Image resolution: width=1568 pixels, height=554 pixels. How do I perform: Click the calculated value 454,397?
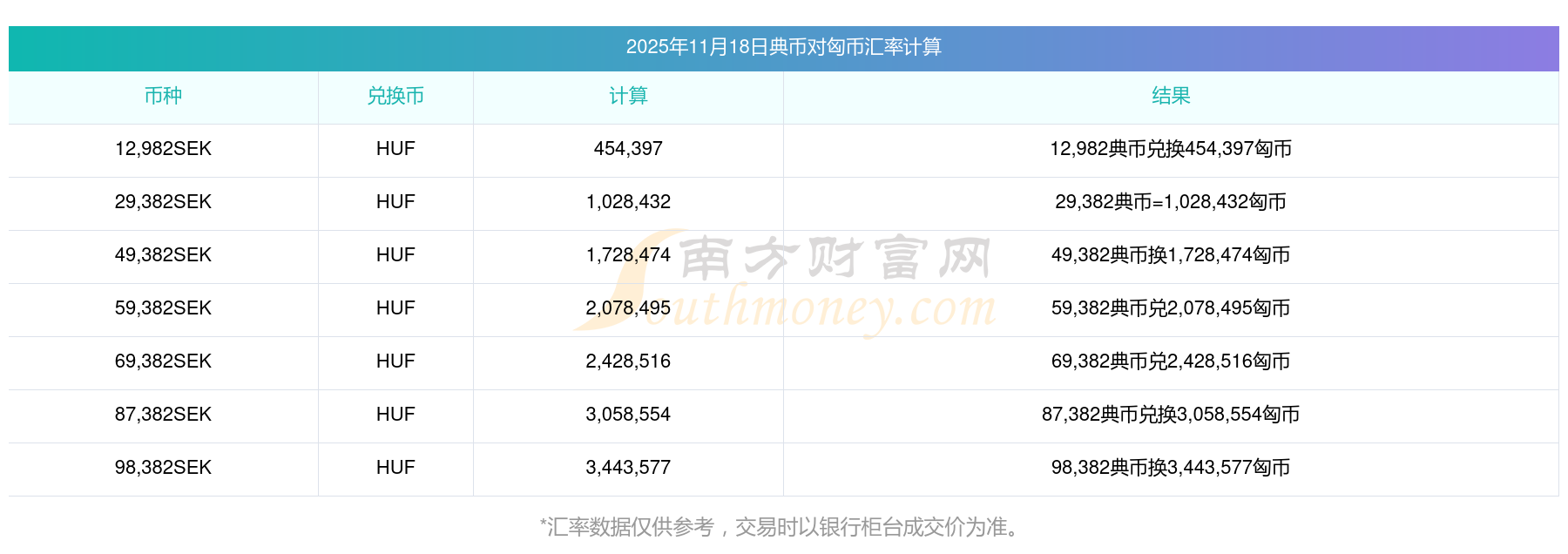pyautogui.click(x=628, y=149)
